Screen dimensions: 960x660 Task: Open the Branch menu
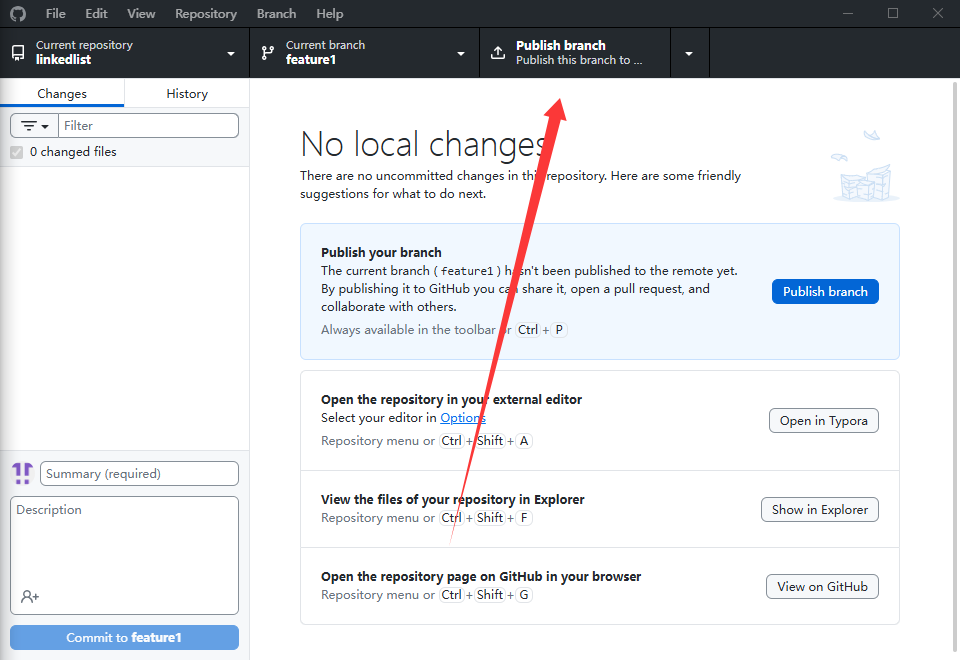276,14
